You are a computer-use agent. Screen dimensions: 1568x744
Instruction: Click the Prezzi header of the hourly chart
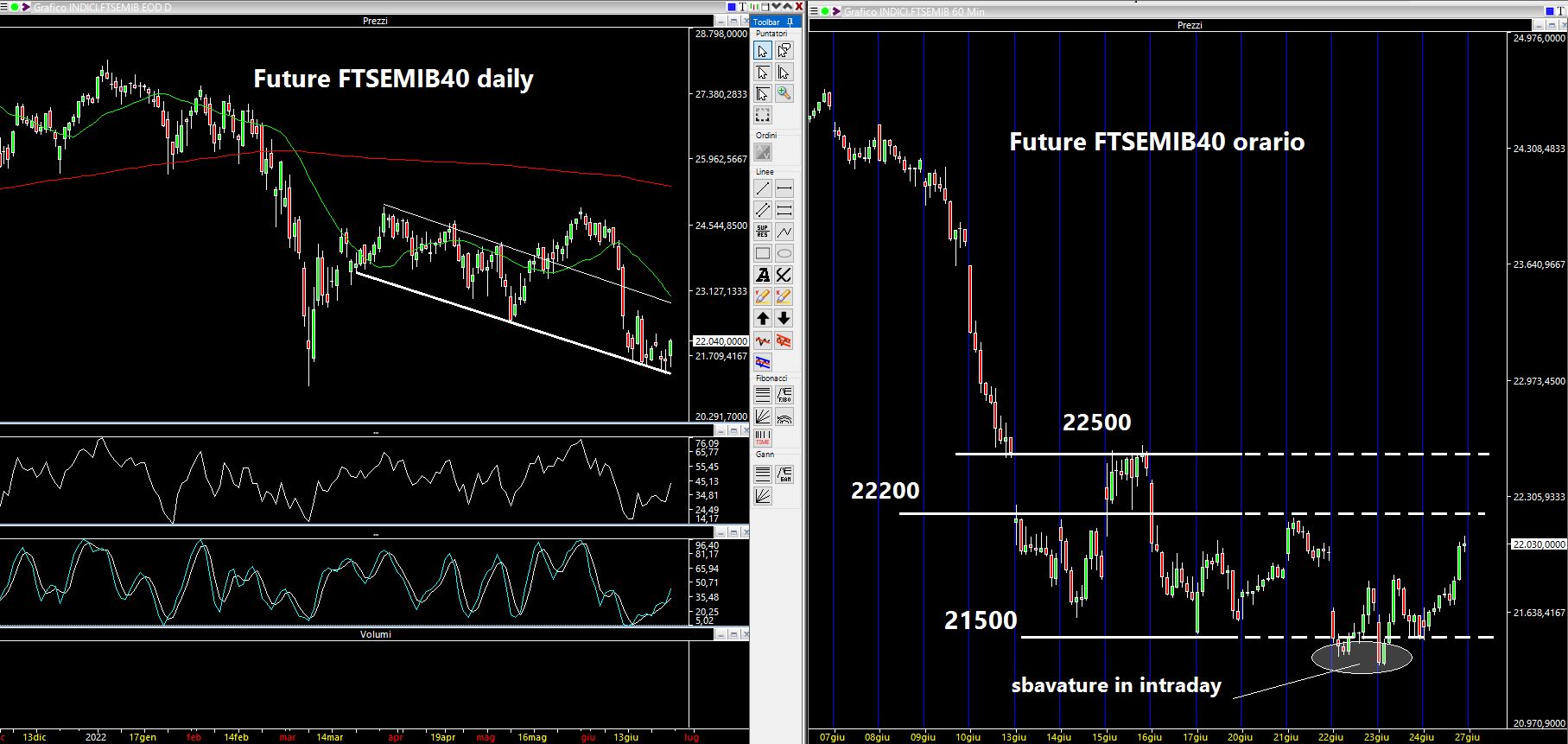(x=1190, y=25)
